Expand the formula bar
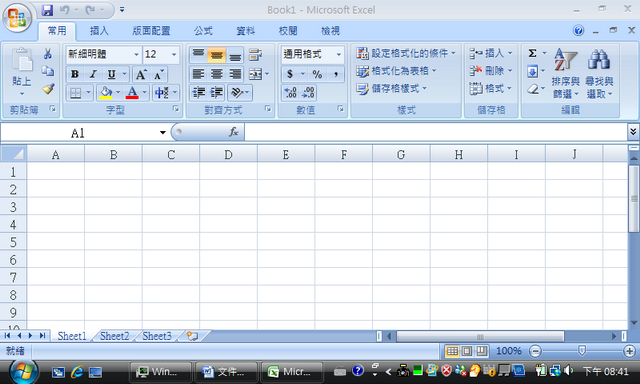The width and height of the screenshot is (640, 384). tap(633, 131)
